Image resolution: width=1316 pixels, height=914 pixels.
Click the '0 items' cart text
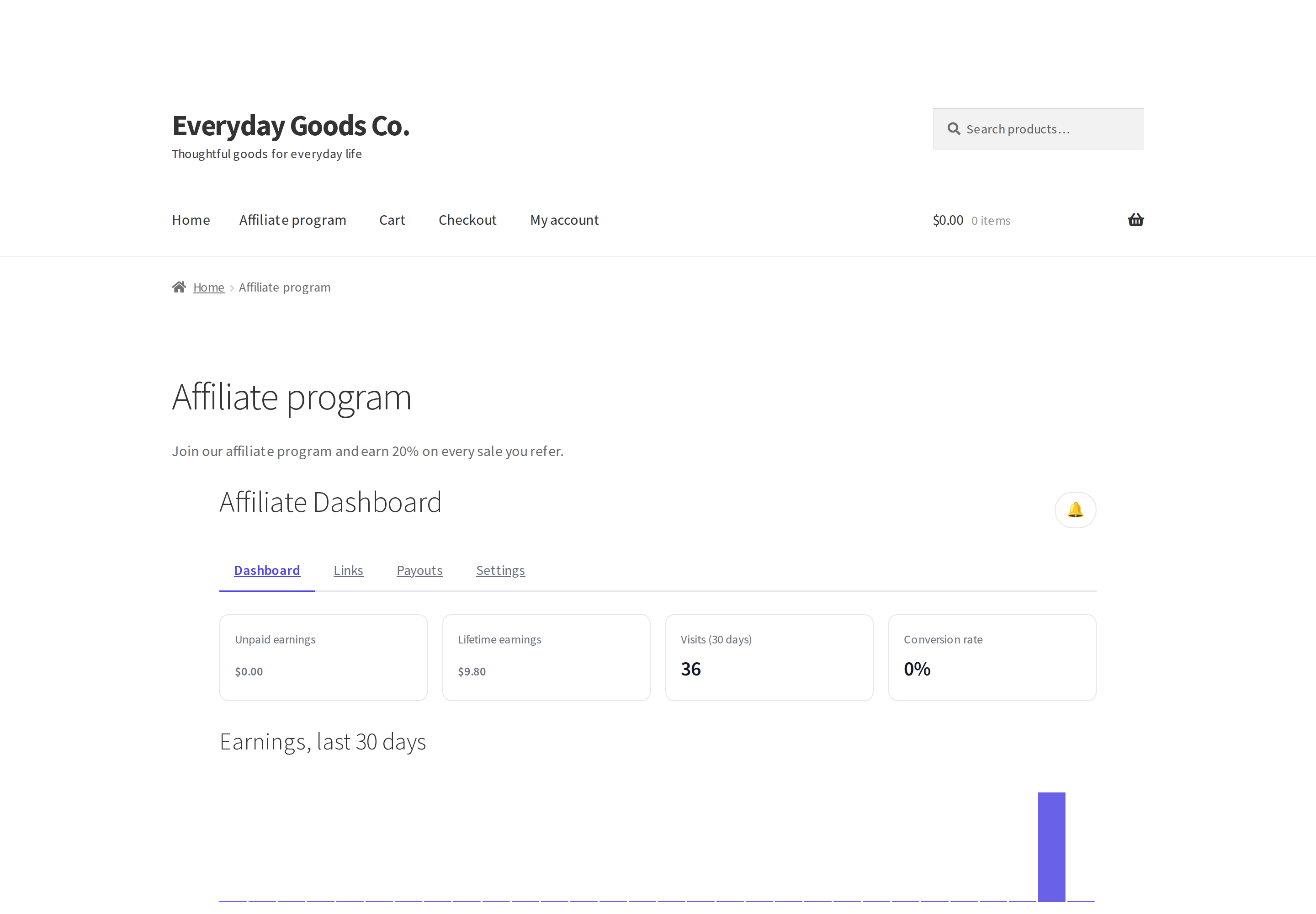pyautogui.click(x=990, y=220)
